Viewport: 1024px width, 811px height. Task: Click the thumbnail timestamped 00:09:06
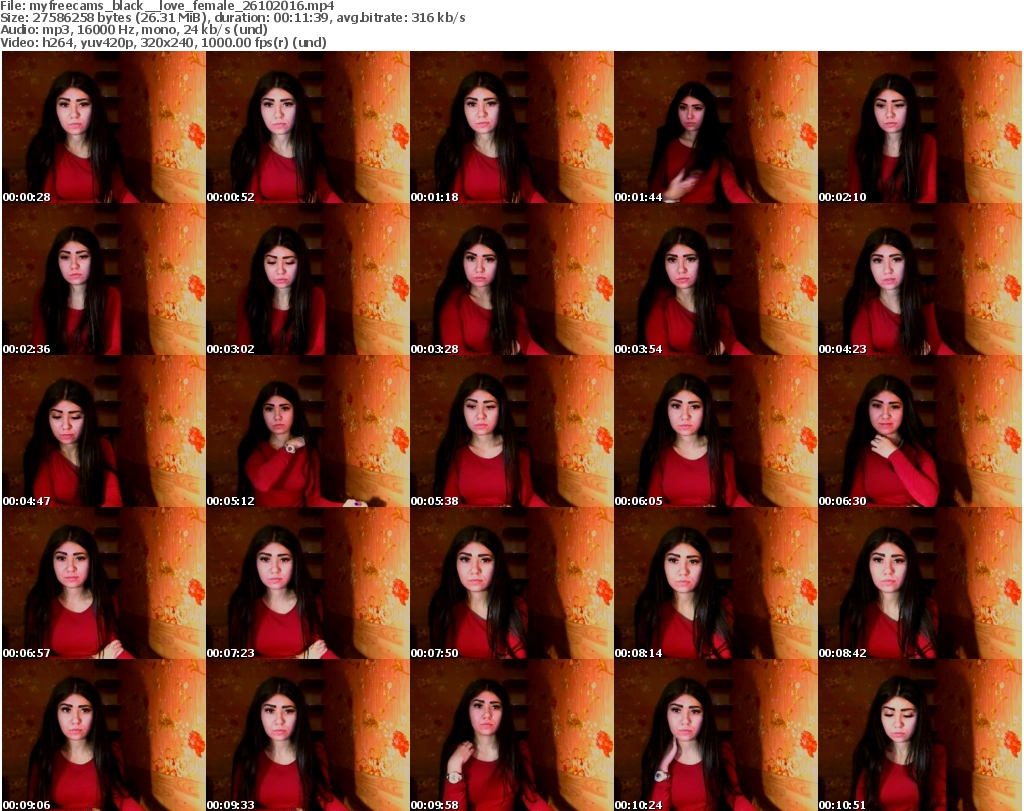click(x=104, y=735)
